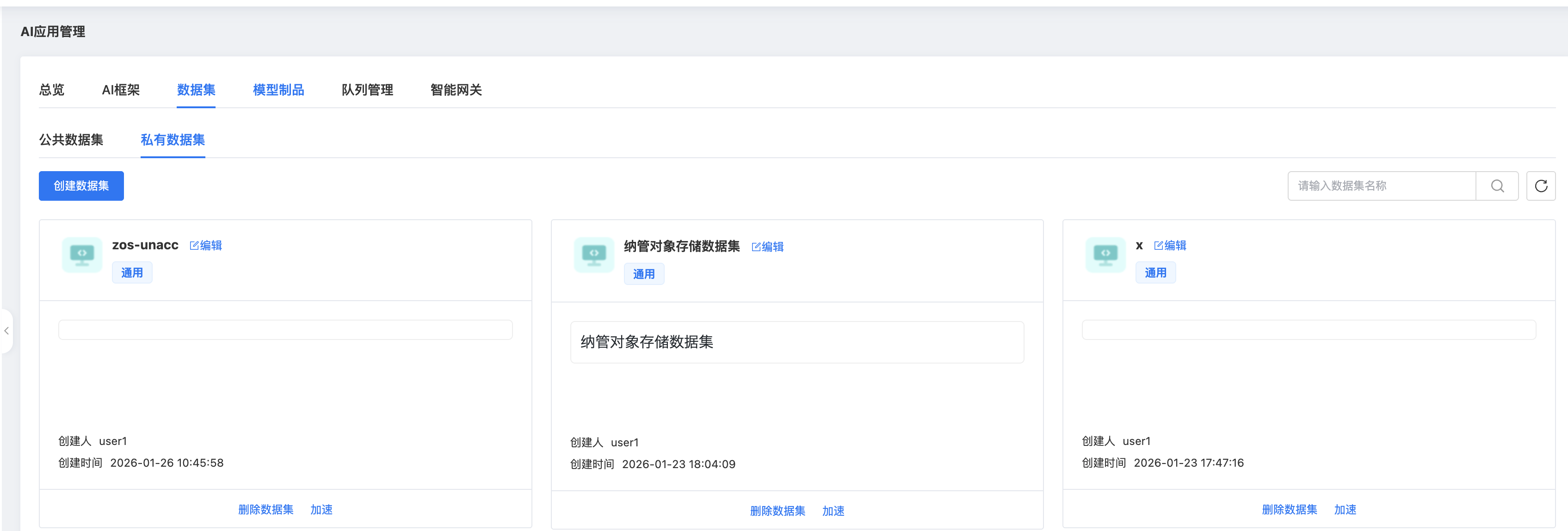
Task: Click the dataset x monitor icon
Action: 1105,254
